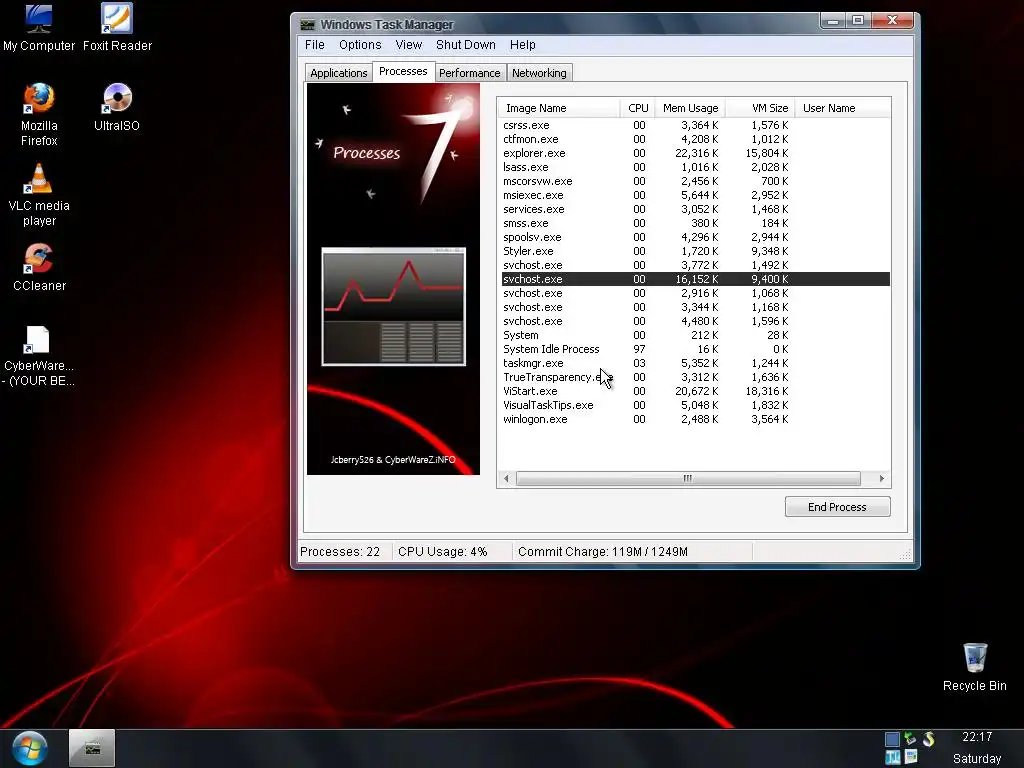The height and width of the screenshot is (768, 1024).
Task: Select the explorer.exe process
Action: [696, 153]
